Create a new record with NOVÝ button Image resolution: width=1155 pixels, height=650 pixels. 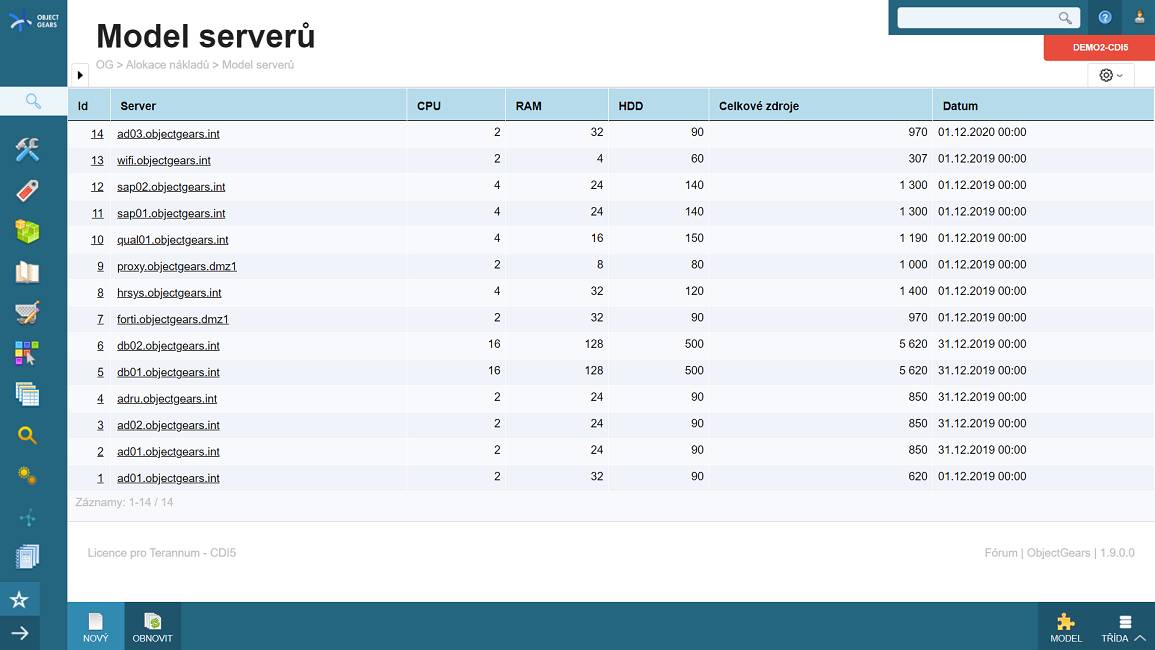point(96,627)
